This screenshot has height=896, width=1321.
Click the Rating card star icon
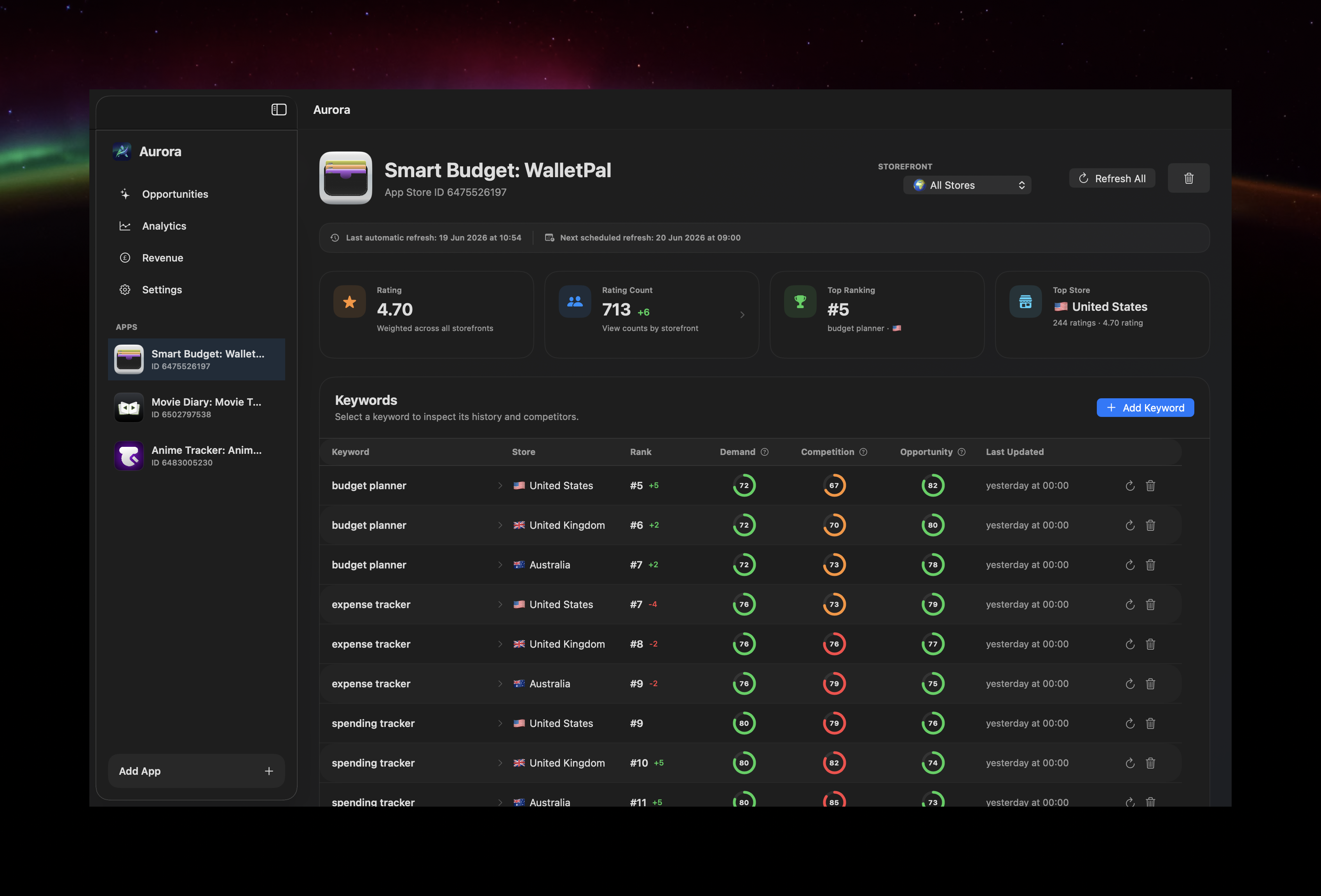[350, 301]
